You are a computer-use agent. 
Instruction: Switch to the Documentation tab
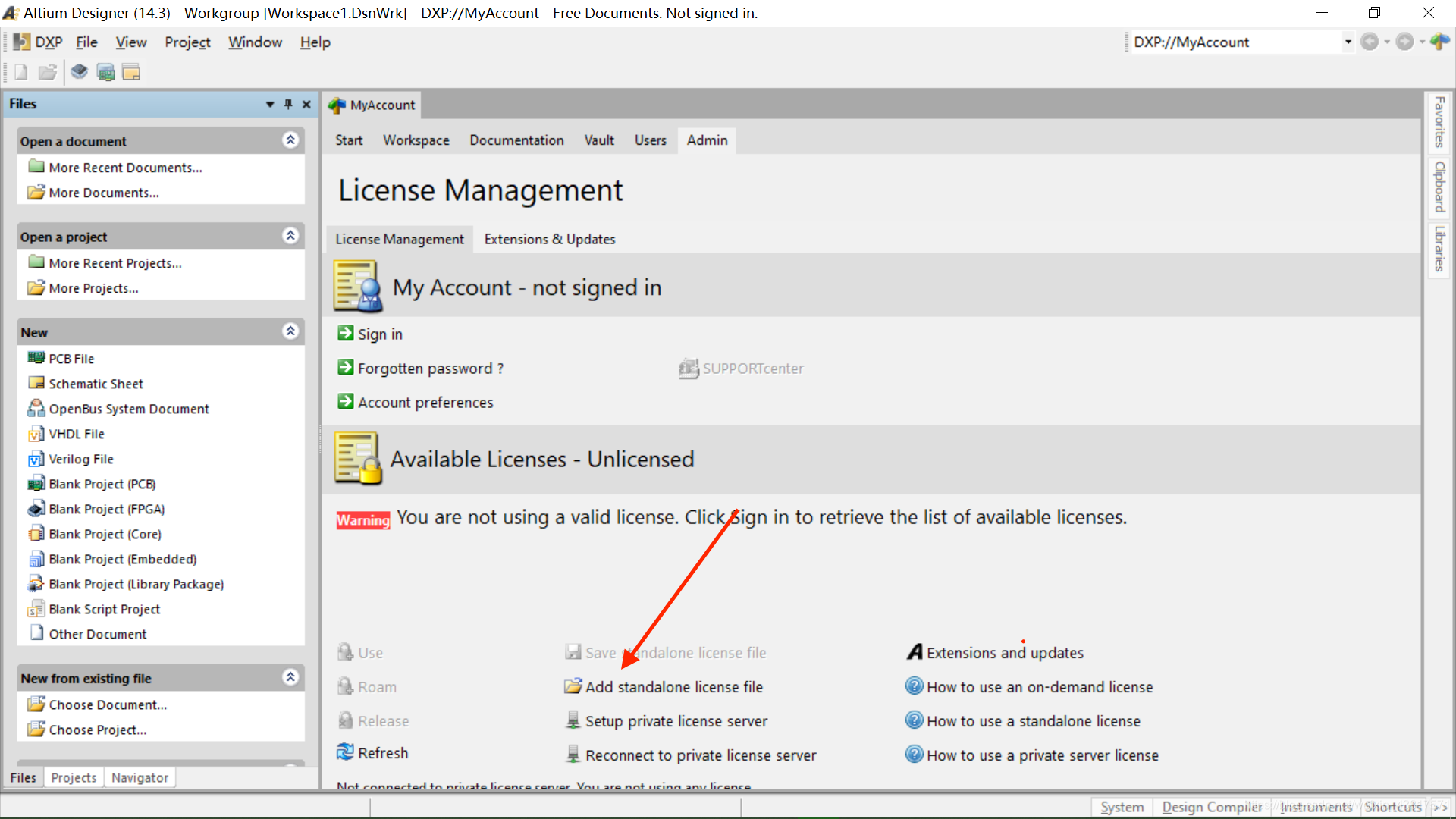(x=516, y=140)
